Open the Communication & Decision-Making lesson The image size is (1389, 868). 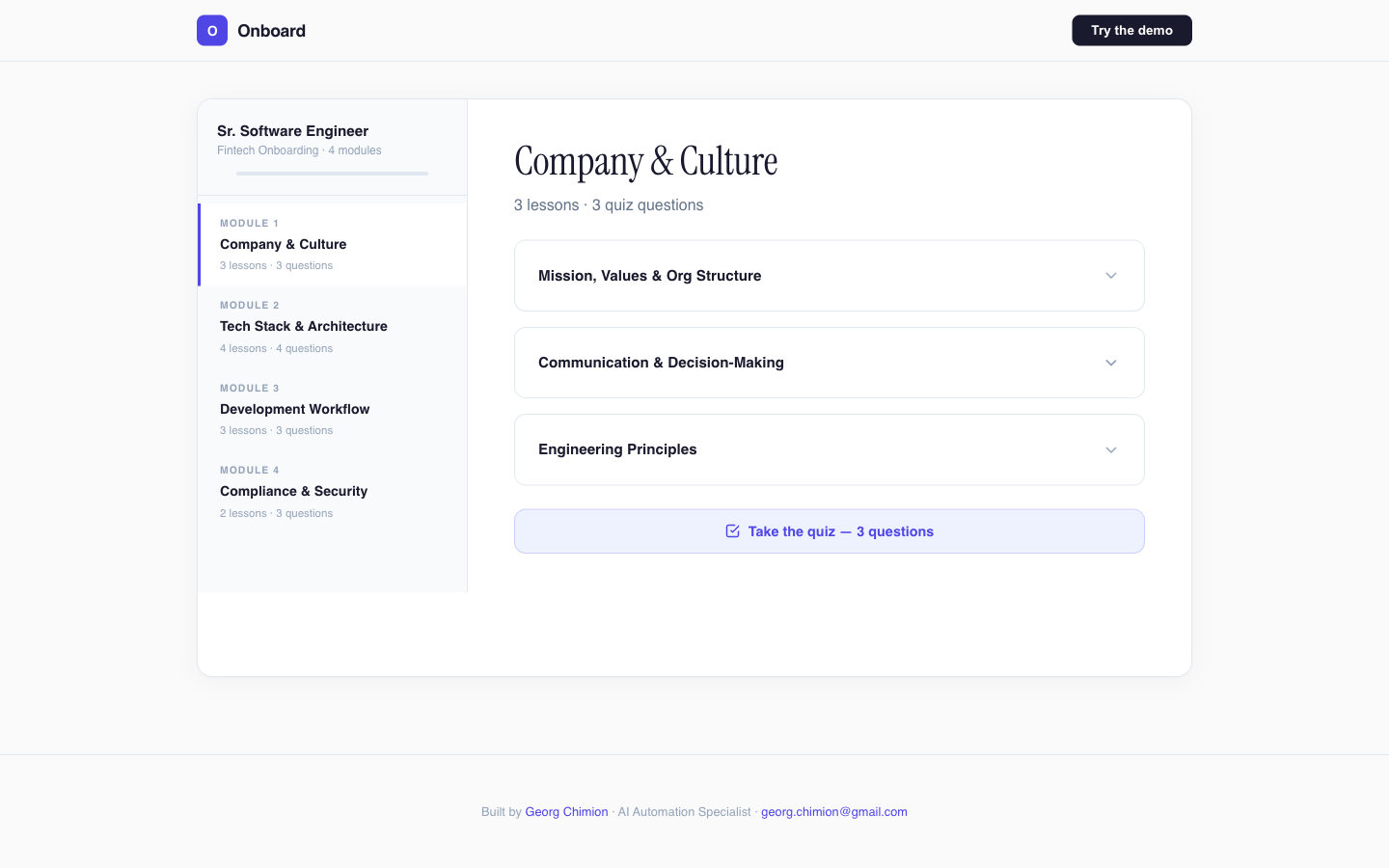(x=830, y=363)
